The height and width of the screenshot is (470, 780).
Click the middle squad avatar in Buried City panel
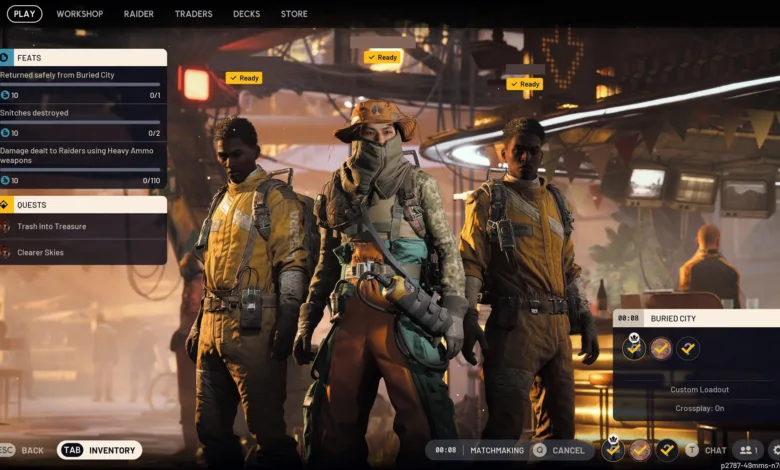coord(661,349)
